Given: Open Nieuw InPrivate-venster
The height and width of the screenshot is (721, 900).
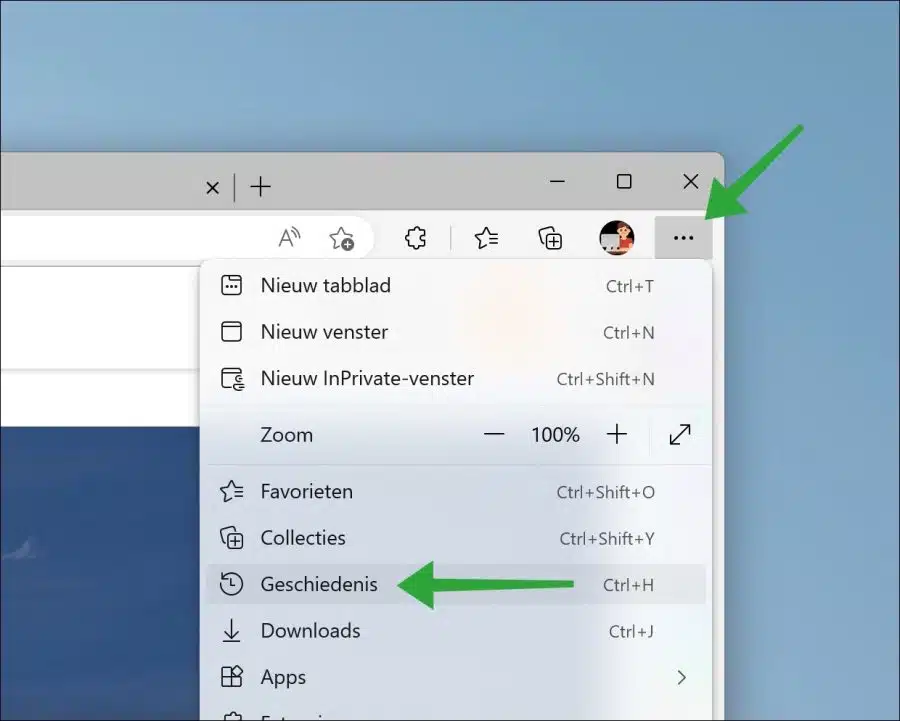Looking at the screenshot, I should (x=456, y=378).
